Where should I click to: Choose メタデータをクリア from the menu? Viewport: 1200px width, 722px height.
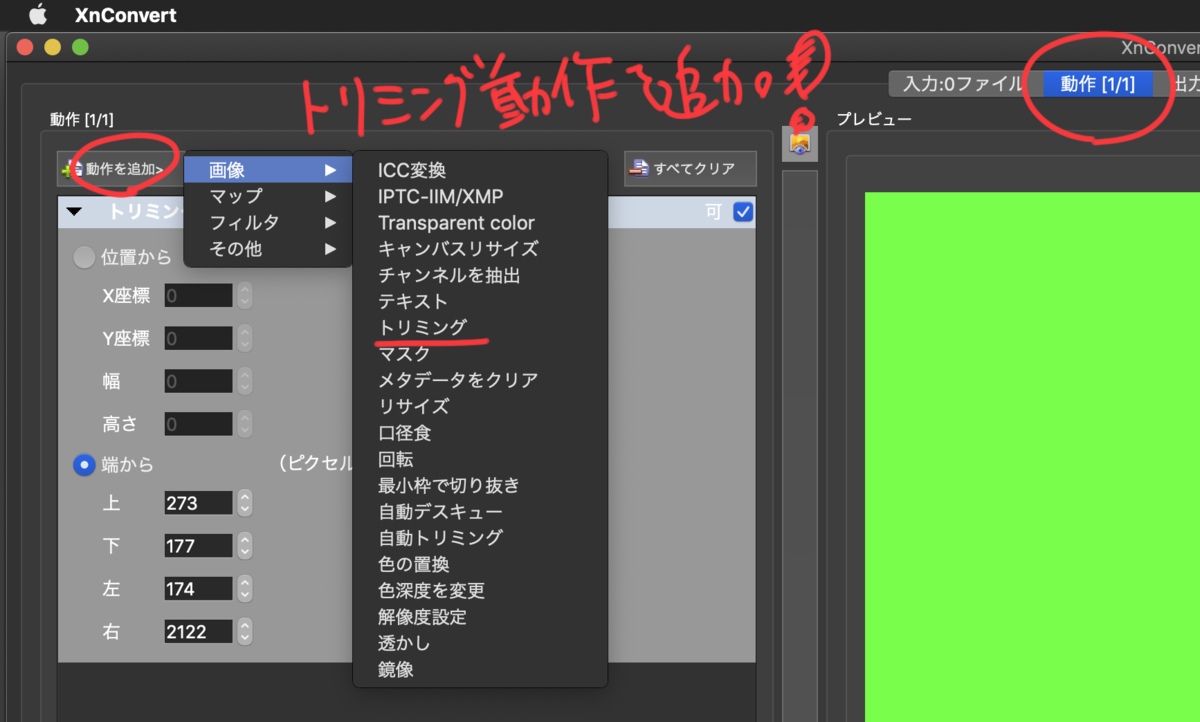pyautogui.click(x=480, y=380)
